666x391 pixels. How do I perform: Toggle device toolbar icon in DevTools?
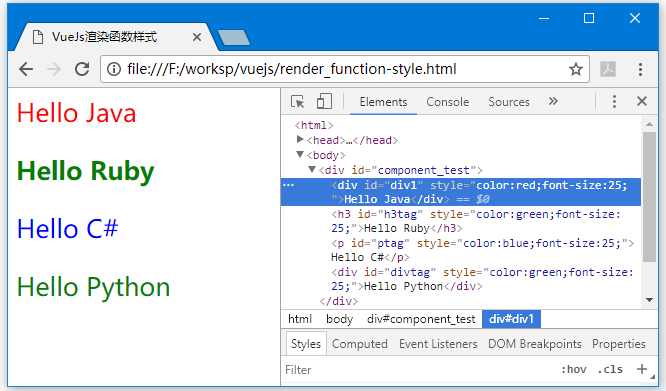tap(324, 102)
